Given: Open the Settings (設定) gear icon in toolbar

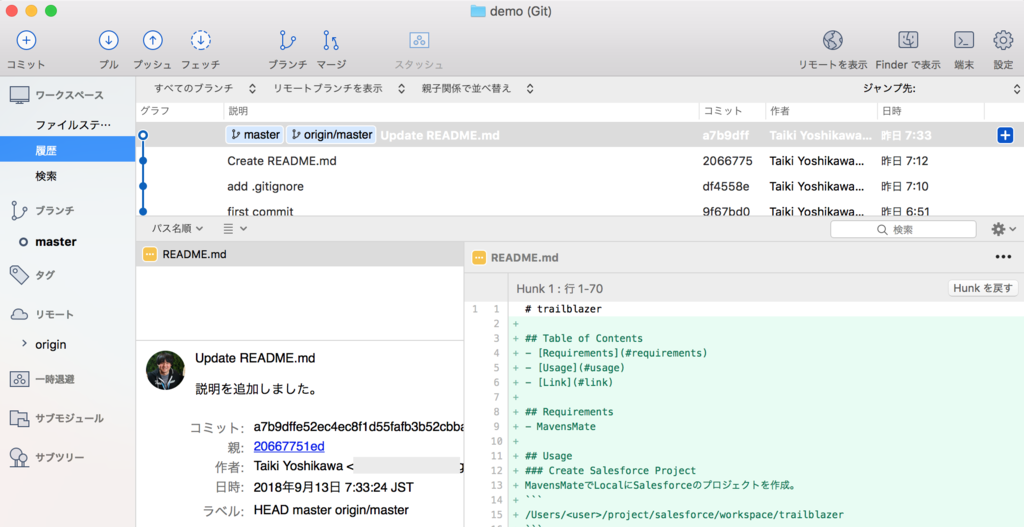Looking at the screenshot, I should coord(1003,40).
